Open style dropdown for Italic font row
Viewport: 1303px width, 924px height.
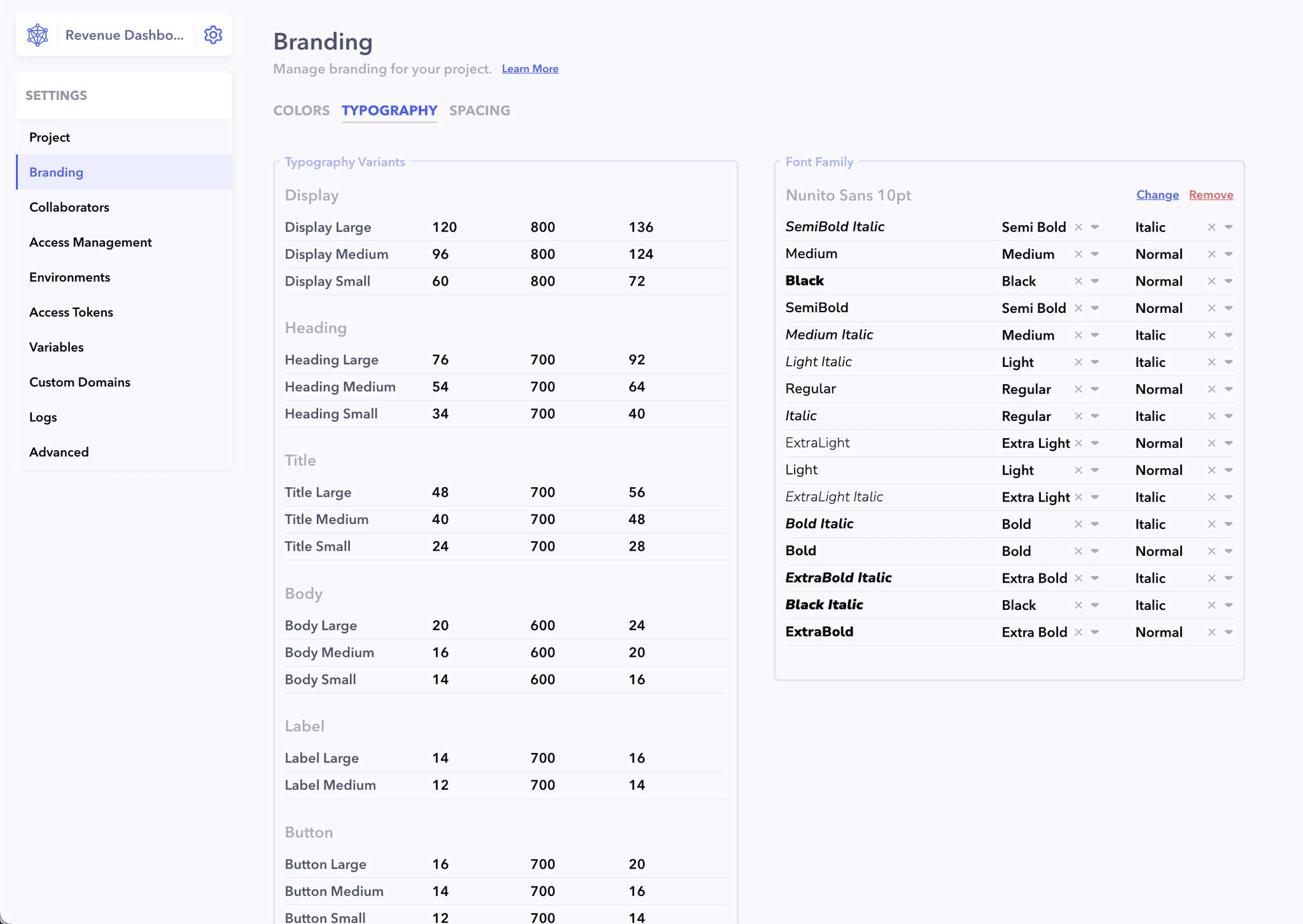1229,416
